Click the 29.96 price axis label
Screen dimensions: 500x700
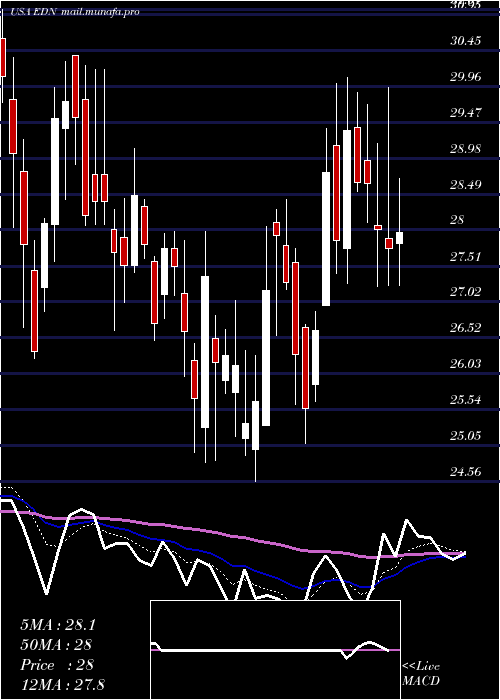pos(466,77)
